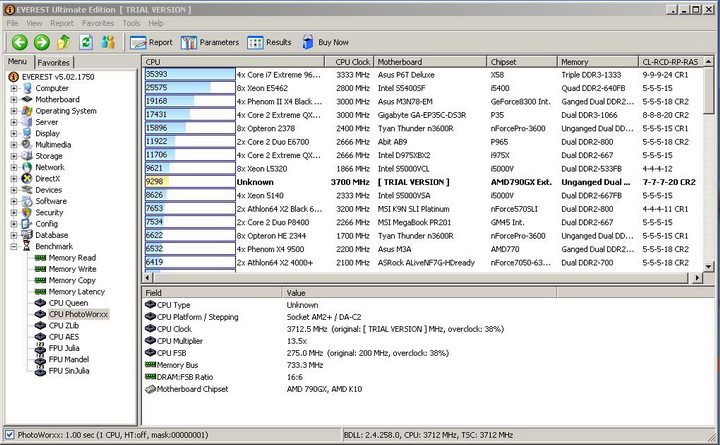Click the Field column header
Viewport: 720px width, 445px height.
(x=213, y=293)
